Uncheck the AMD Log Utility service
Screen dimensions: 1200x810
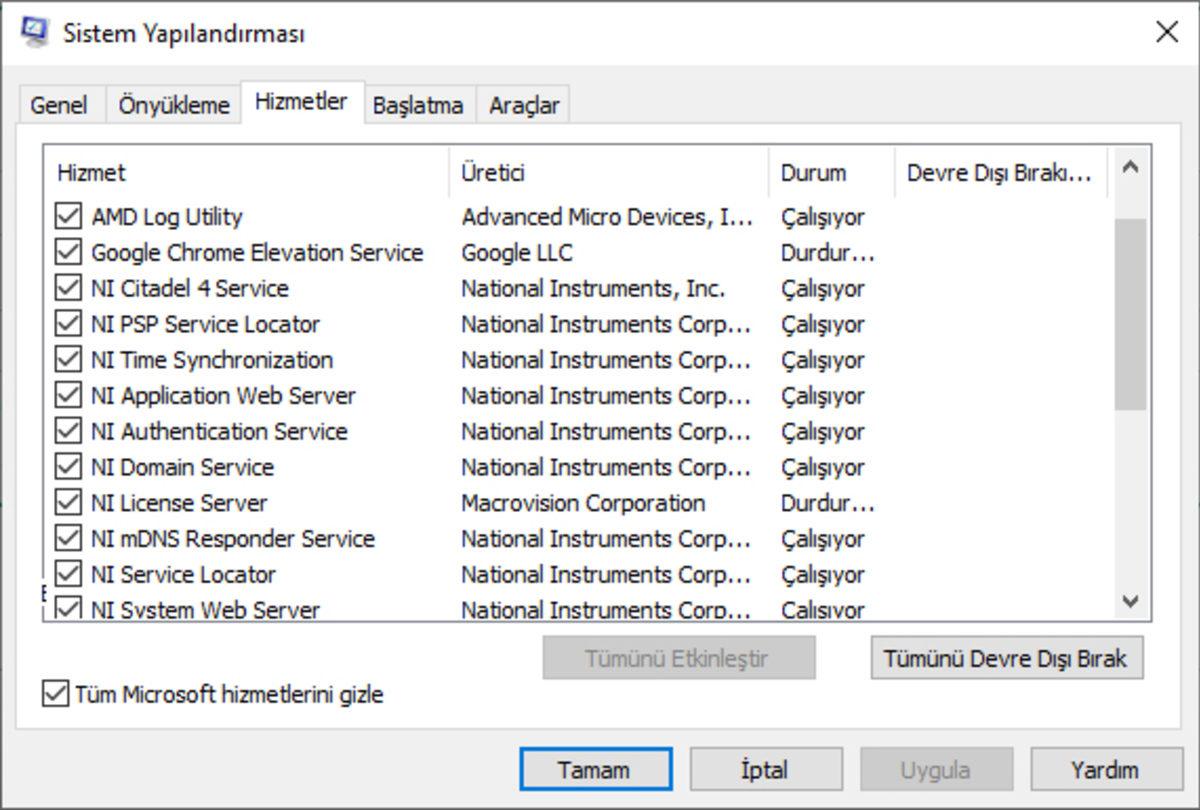point(64,217)
